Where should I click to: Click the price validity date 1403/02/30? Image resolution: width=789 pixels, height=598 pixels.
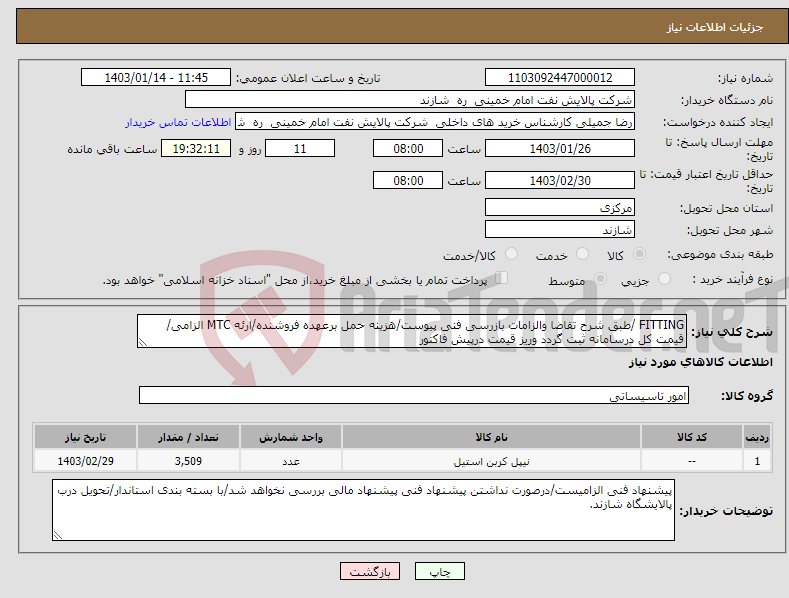coord(560,180)
